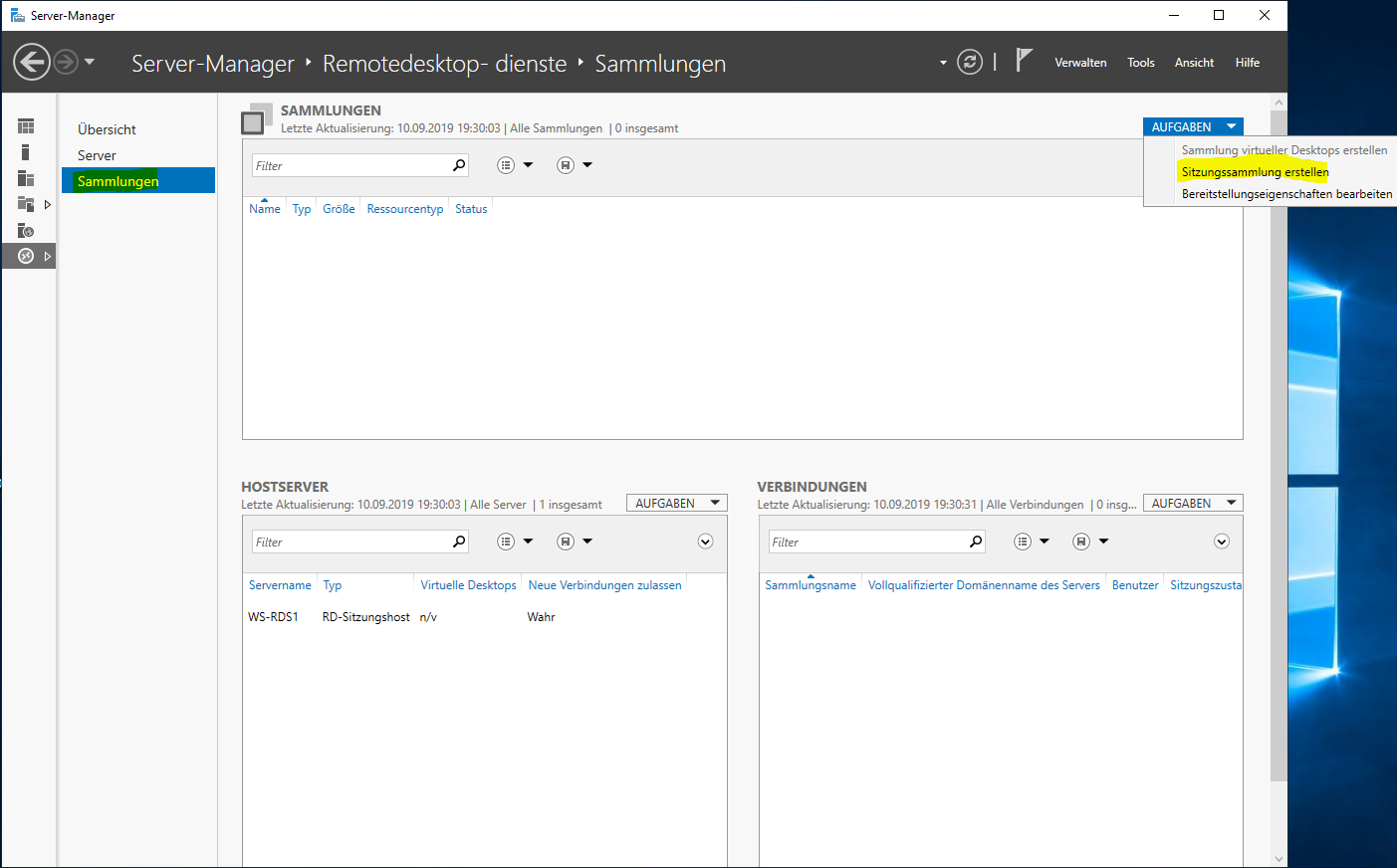Click the back navigation arrow
1397x868 pixels.
click(32, 63)
